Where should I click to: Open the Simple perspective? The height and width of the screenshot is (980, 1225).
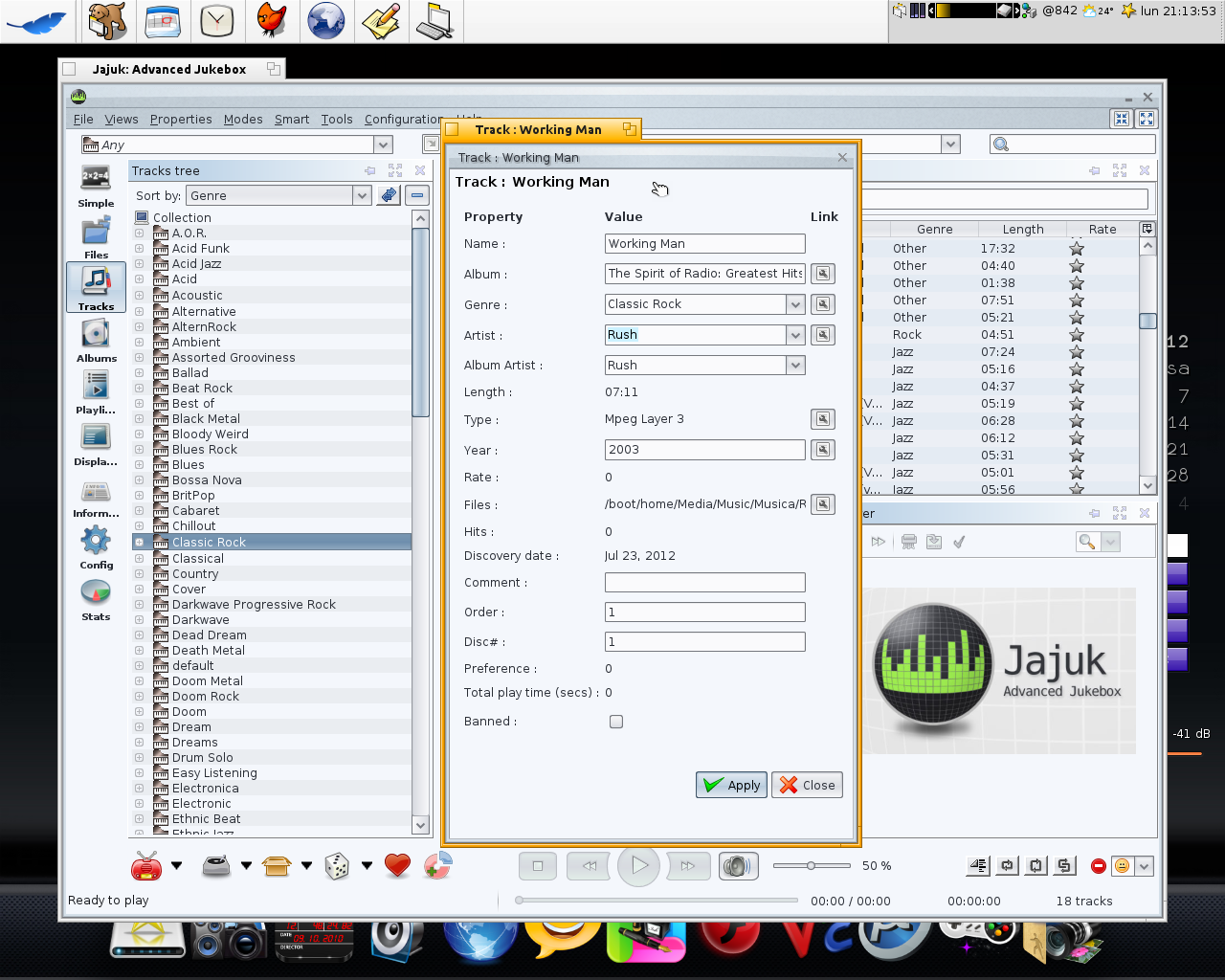(96, 185)
